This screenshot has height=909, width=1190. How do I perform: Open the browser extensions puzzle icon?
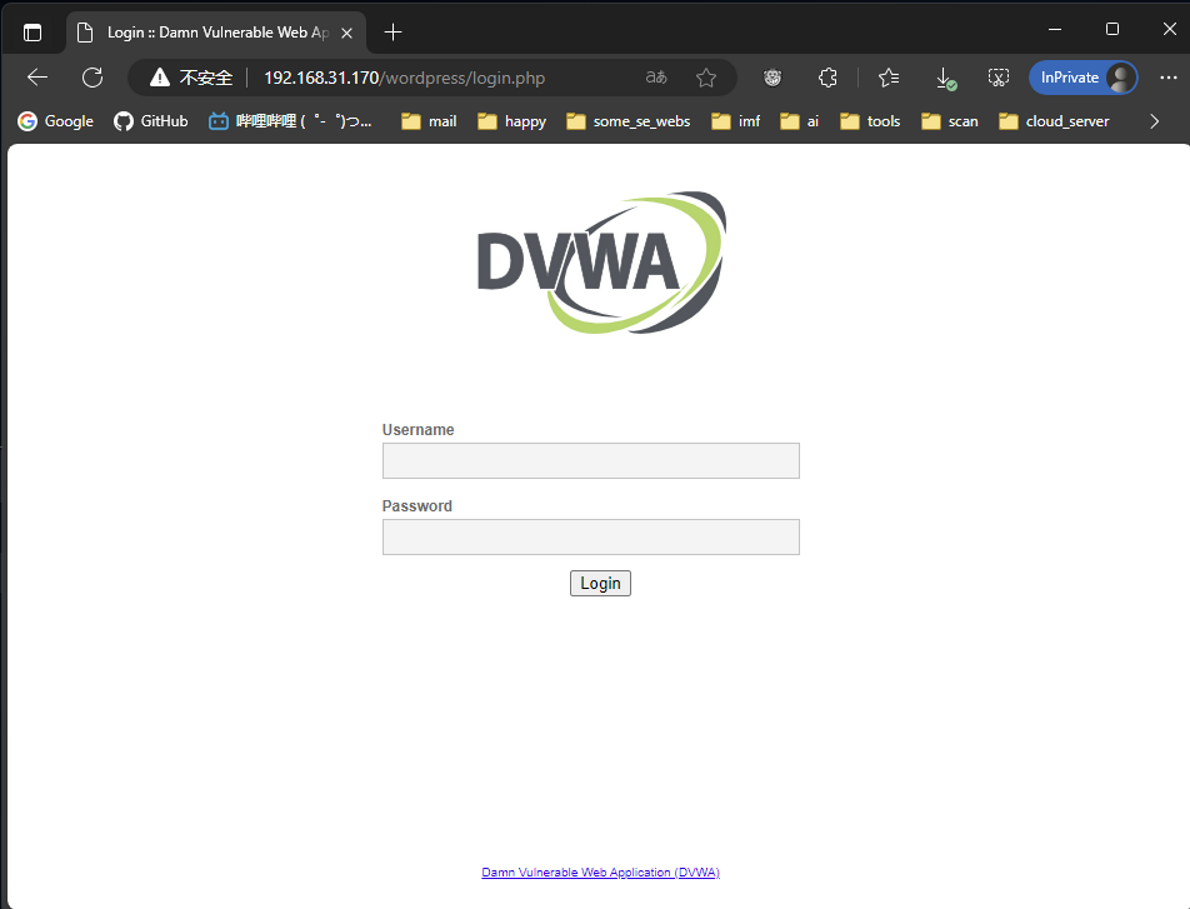click(827, 78)
